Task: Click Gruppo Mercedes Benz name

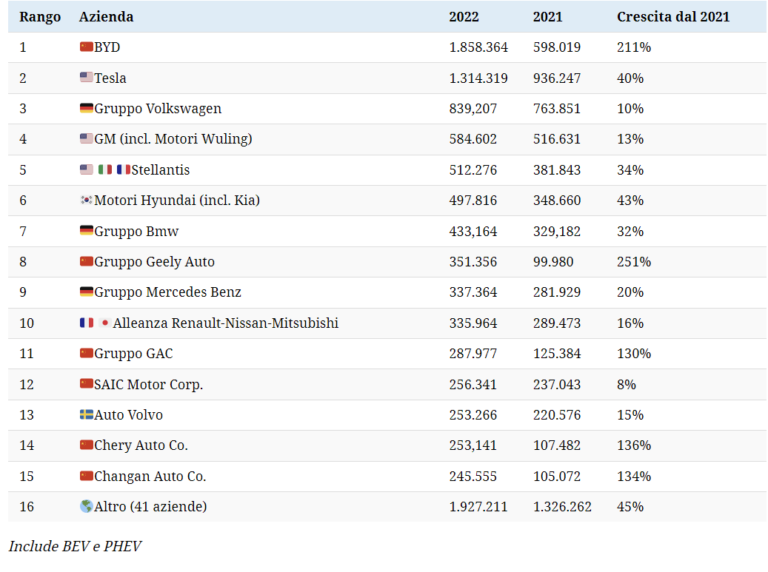Action: pos(168,292)
